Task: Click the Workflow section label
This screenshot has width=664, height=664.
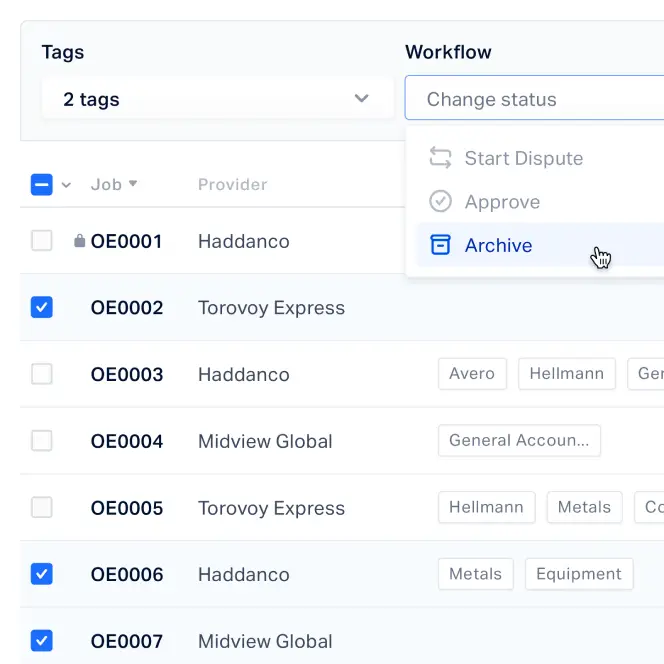Action: pyautogui.click(x=448, y=52)
